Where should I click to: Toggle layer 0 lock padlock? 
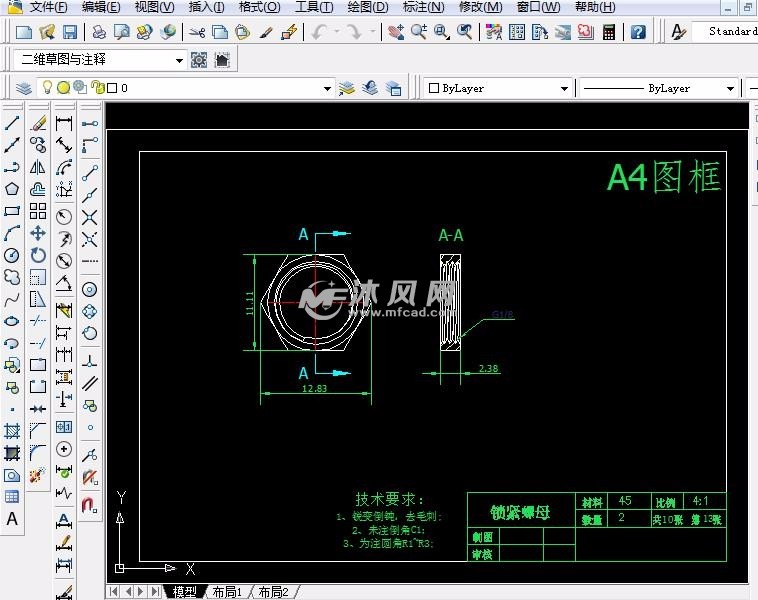coord(97,88)
